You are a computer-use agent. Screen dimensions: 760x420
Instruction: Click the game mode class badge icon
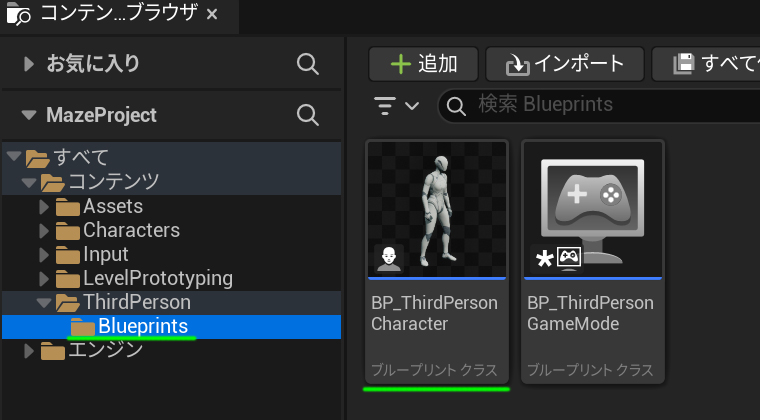point(569,257)
